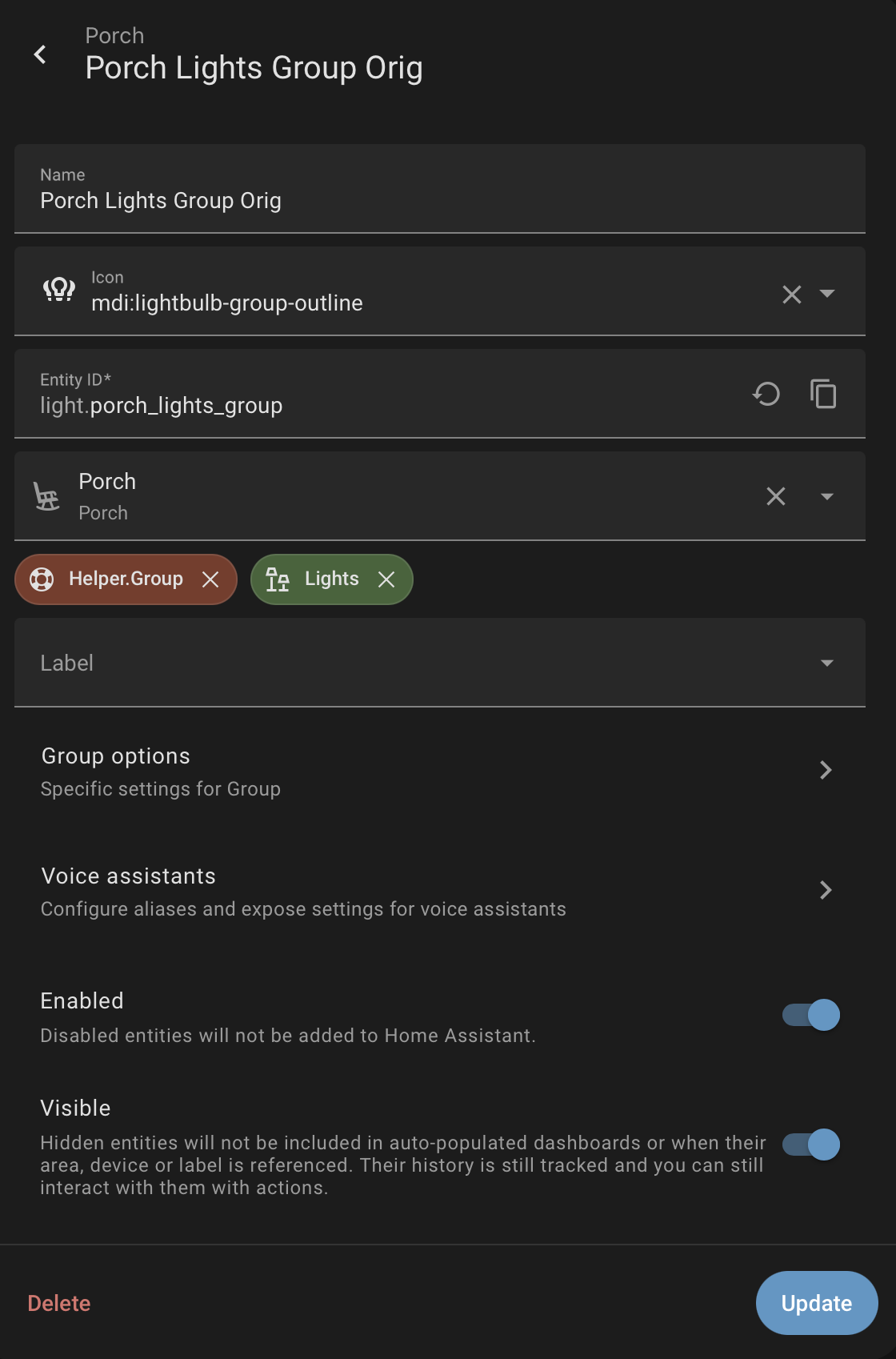Toggle the Visible switch
The height and width of the screenshot is (1359, 896).
pyautogui.click(x=811, y=1145)
